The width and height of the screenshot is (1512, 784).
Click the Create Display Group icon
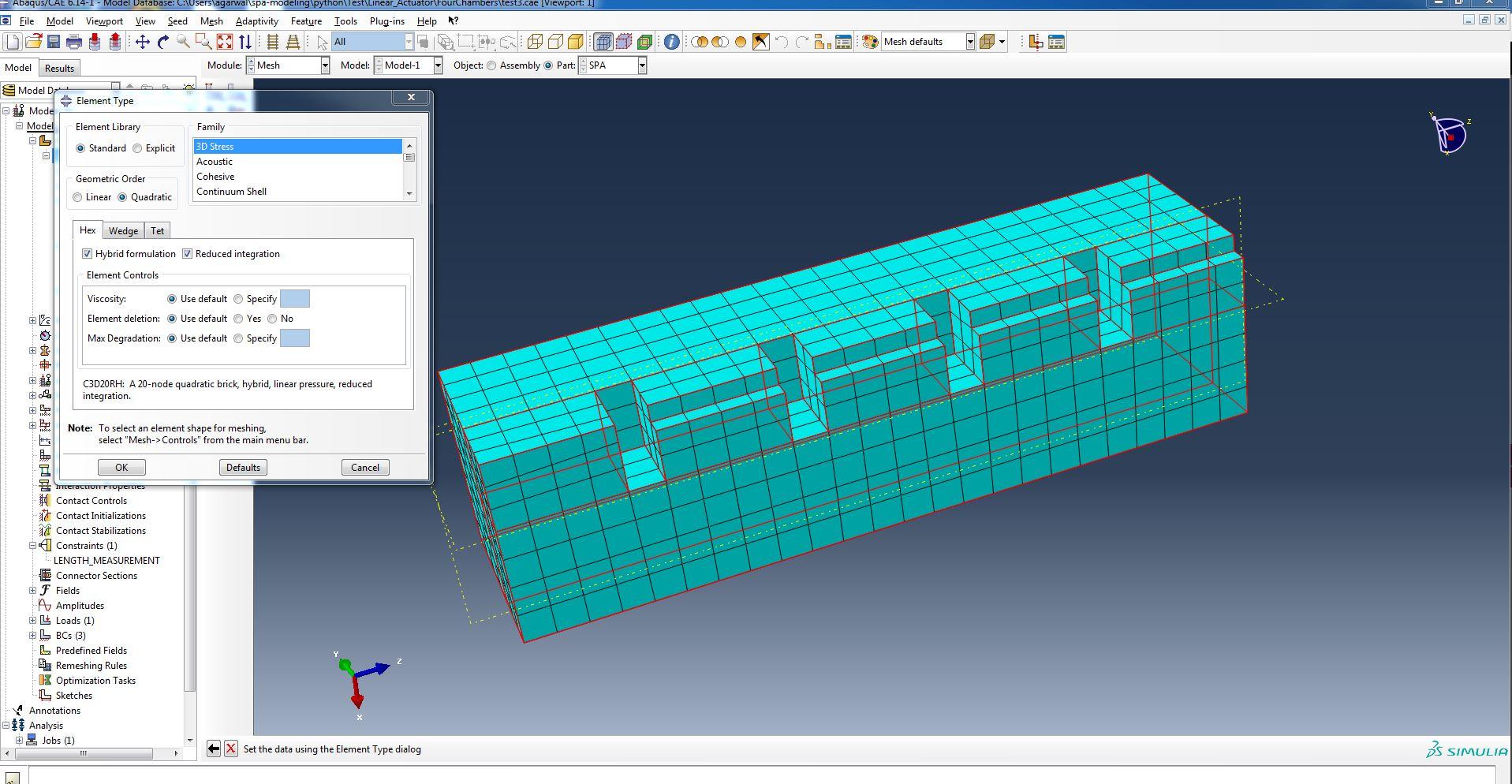pyautogui.click(x=823, y=42)
